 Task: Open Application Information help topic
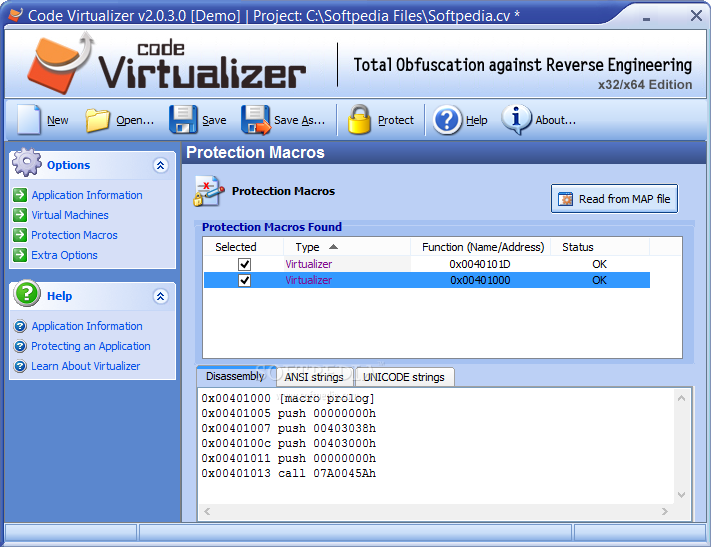[x=87, y=326]
